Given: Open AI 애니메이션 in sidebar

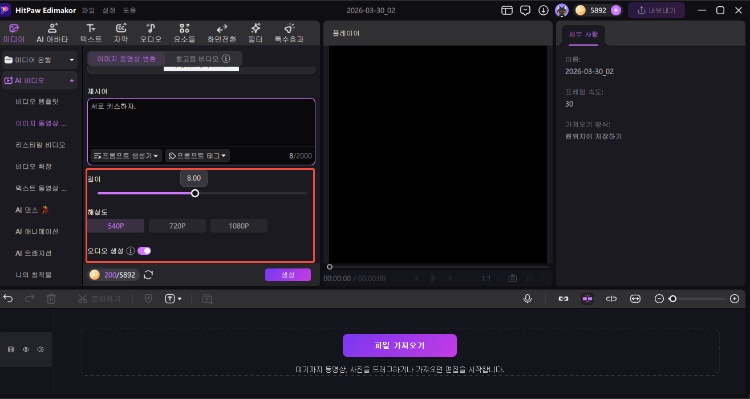Looking at the screenshot, I should (37, 231).
